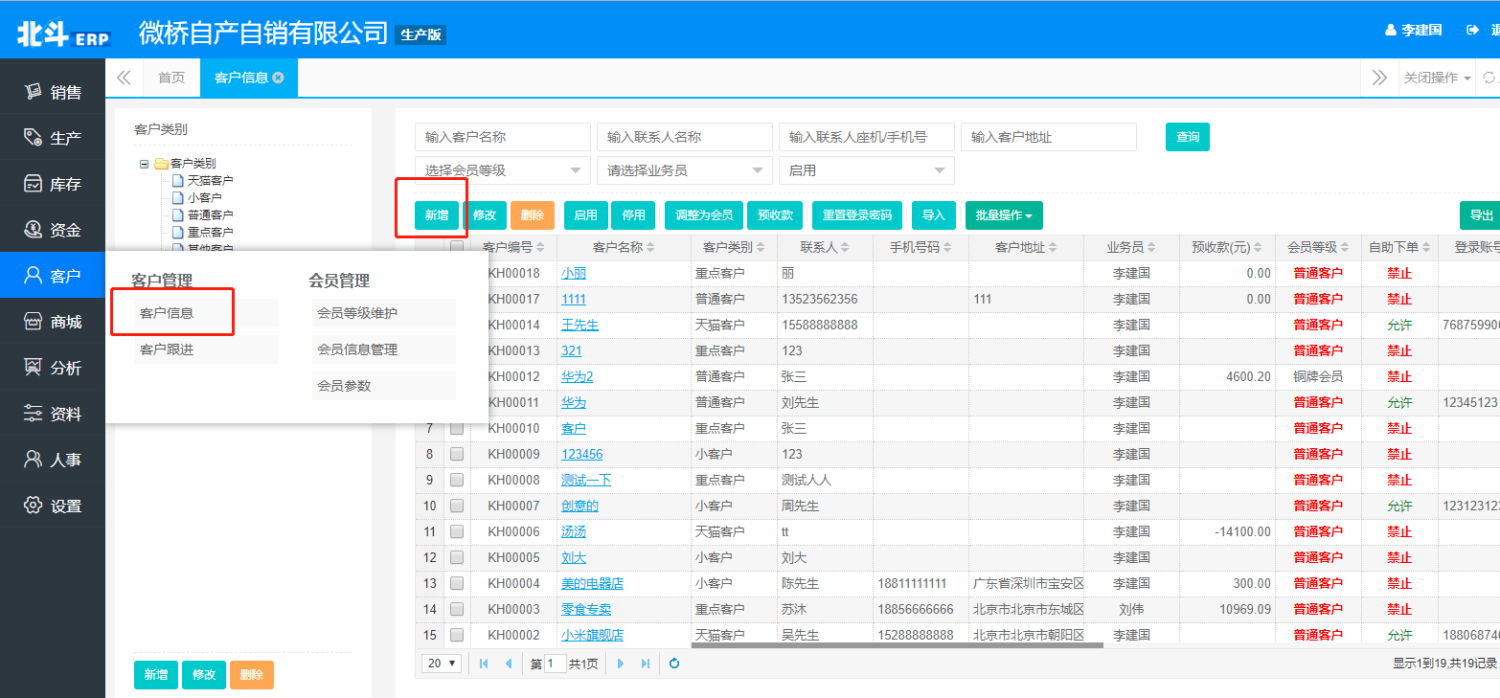Sort by 预收款(元) column header
Viewport: 1500px width, 698px height.
1227,247
